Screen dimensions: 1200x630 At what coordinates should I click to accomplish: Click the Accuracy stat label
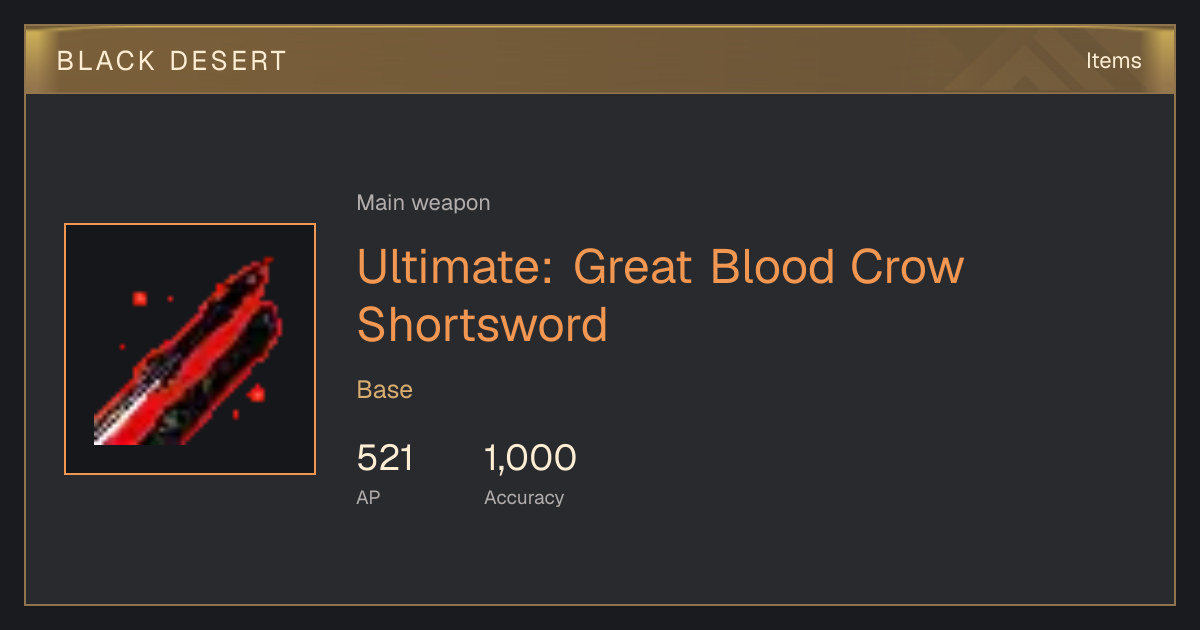(x=524, y=497)
